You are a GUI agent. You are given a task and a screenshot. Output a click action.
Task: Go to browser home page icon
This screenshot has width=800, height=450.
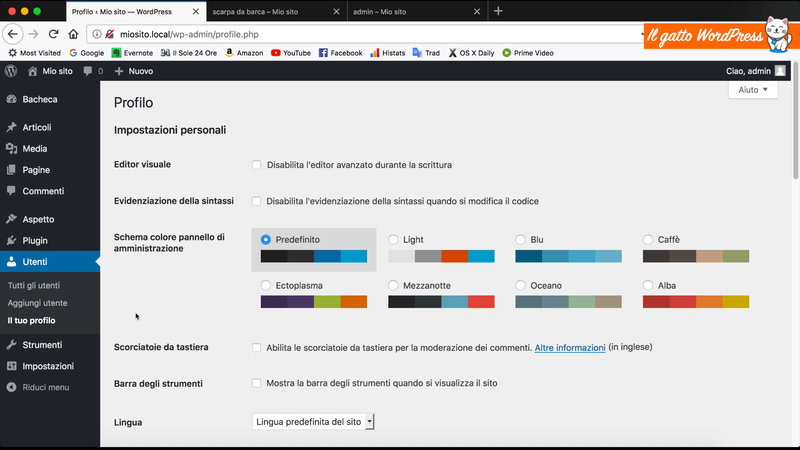click(x=73, y=34)
